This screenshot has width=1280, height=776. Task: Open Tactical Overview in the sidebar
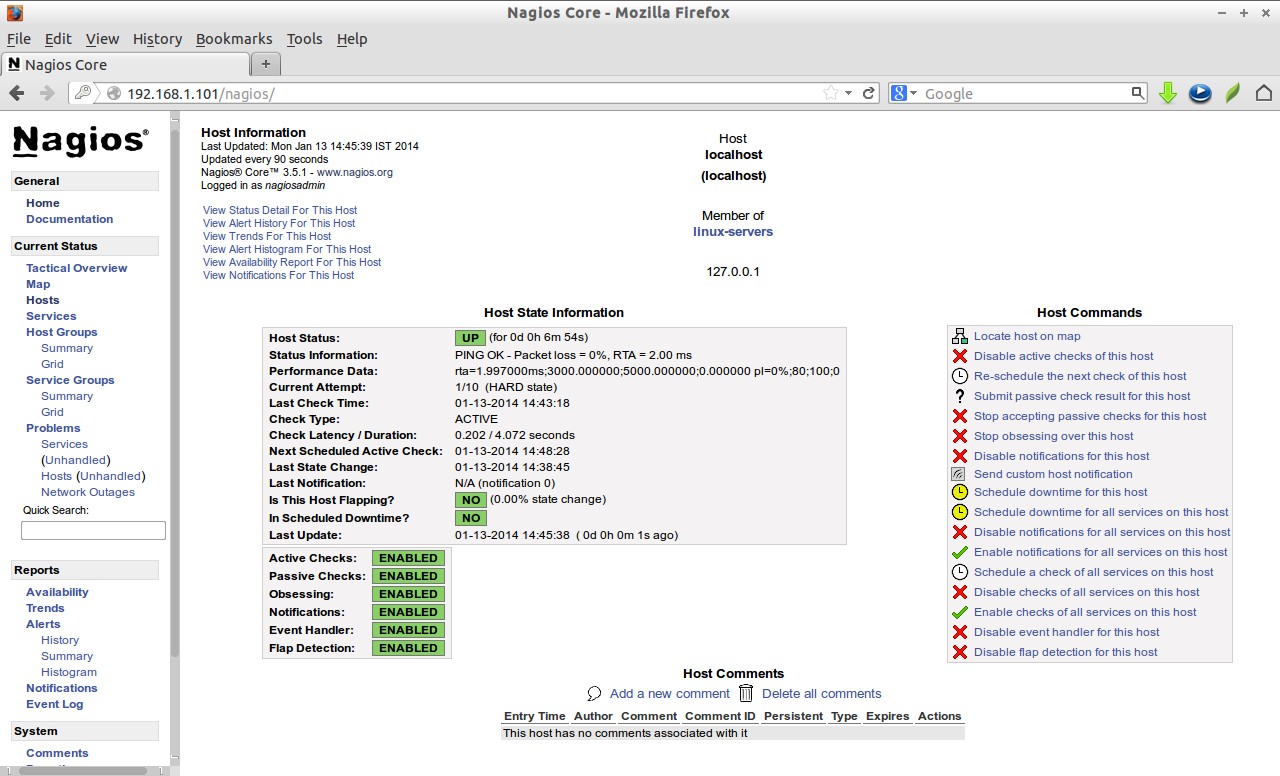[x=77, y=268]
